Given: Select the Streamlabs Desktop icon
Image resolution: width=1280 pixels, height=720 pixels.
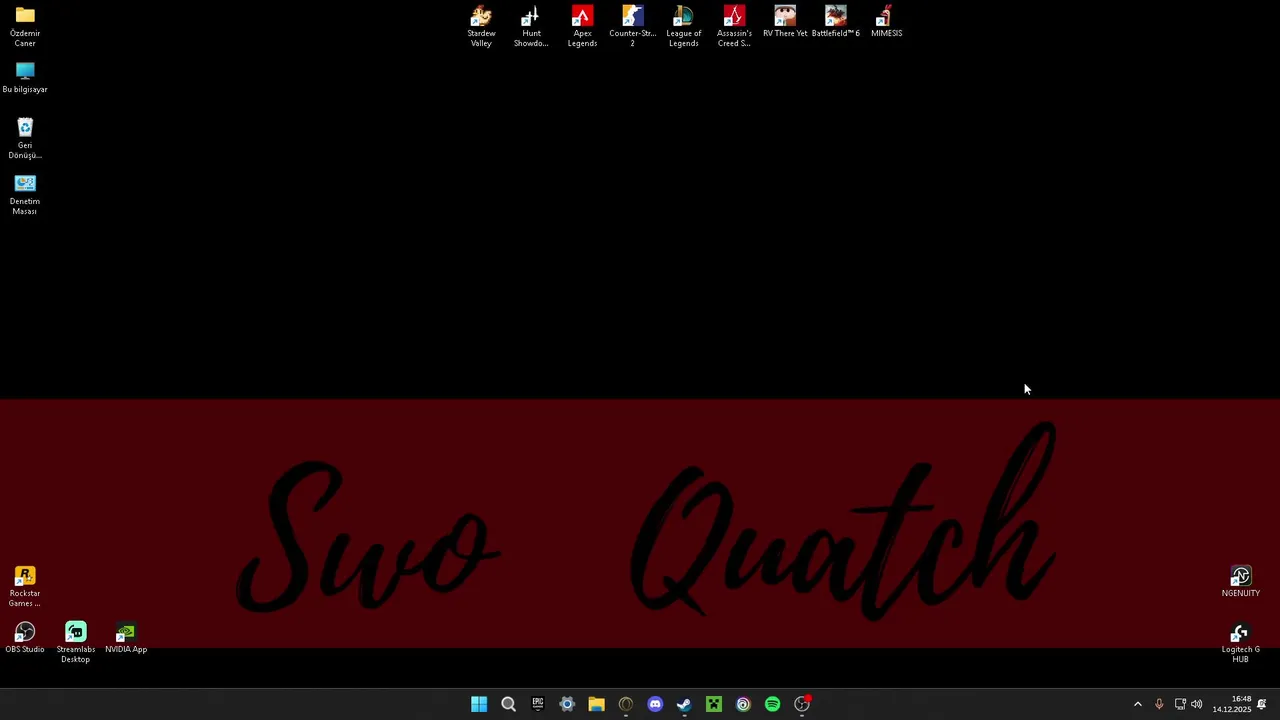Looking at the screenshot, I should (x=76, y=642).
